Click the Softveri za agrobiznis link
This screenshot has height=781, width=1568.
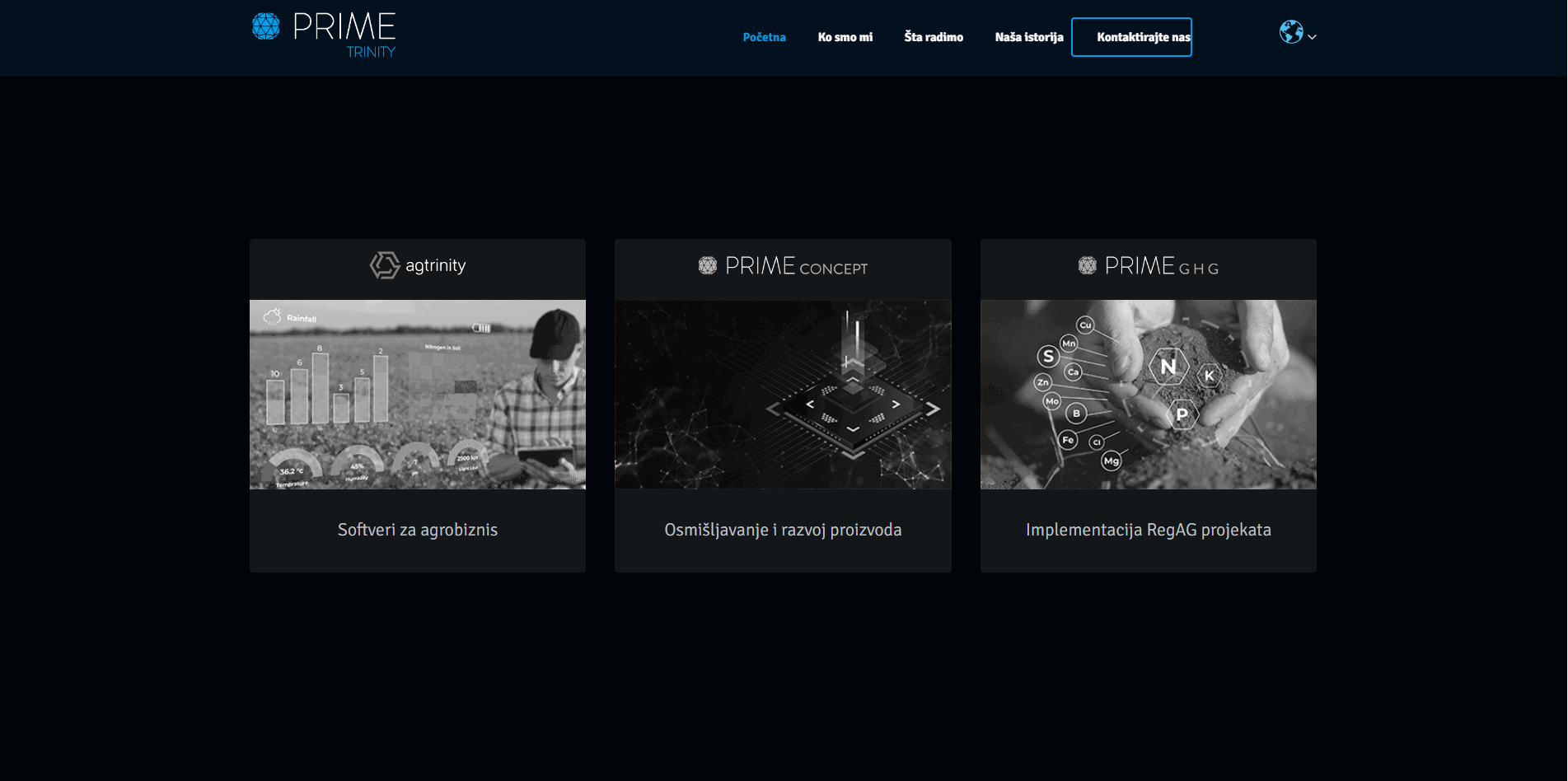[x=418, y=530]
